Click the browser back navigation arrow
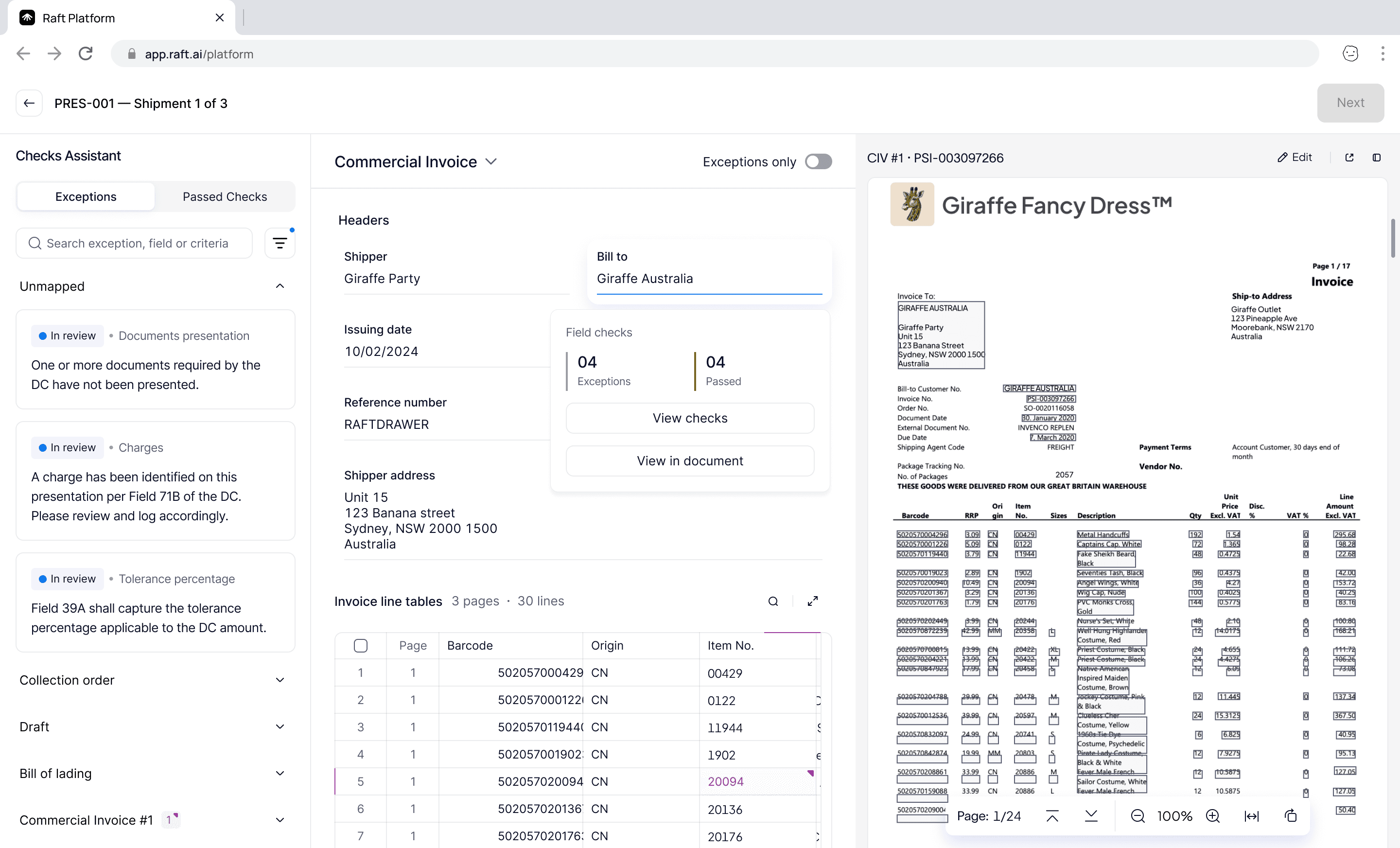 [x=23, y=54]
